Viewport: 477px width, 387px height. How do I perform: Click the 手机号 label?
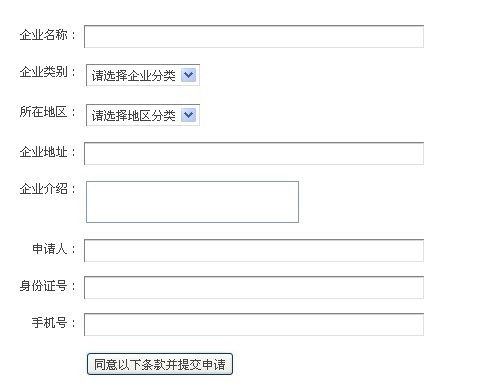(x=50, y=323)
